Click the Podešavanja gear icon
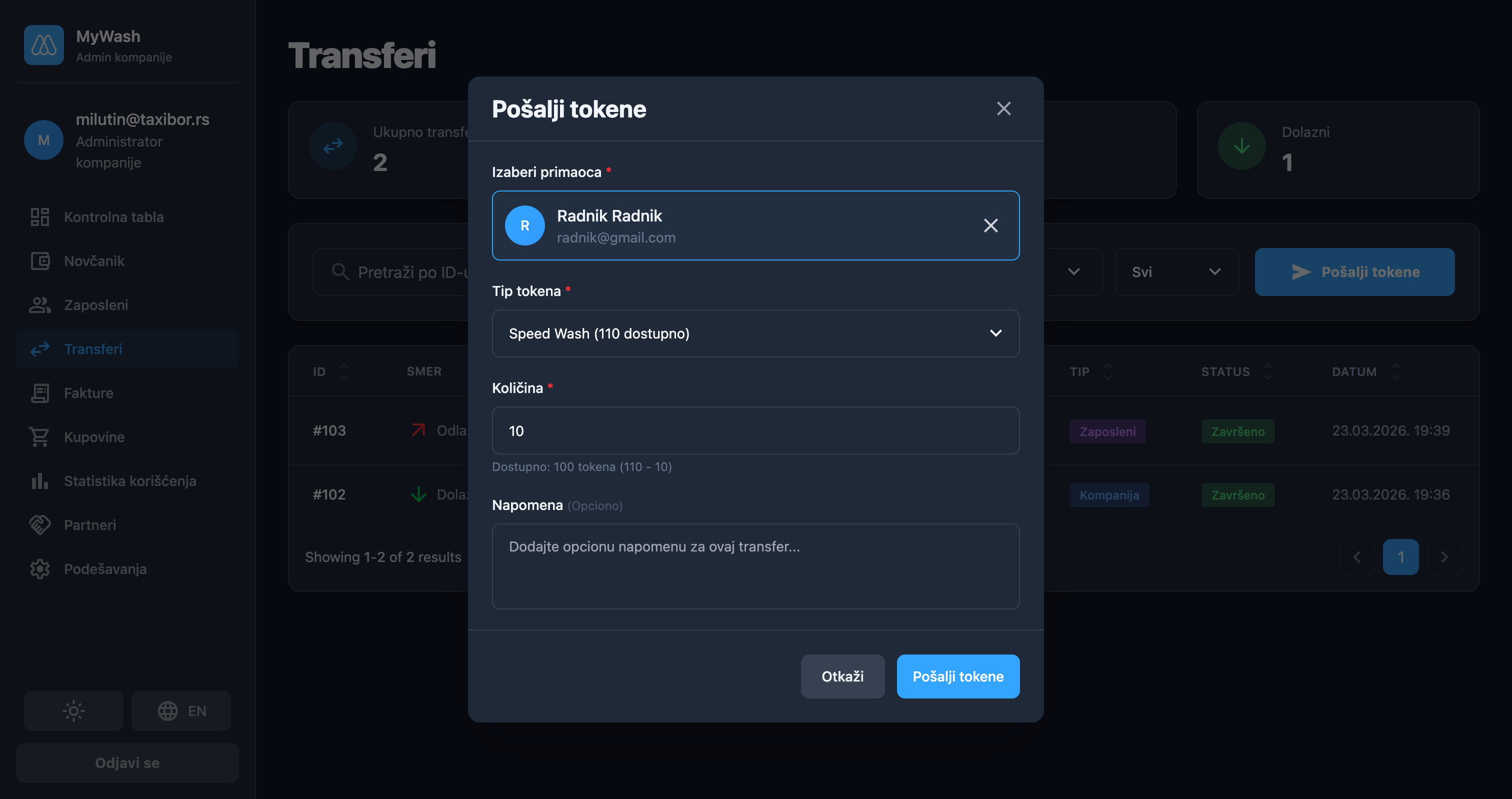 point(40,569)
